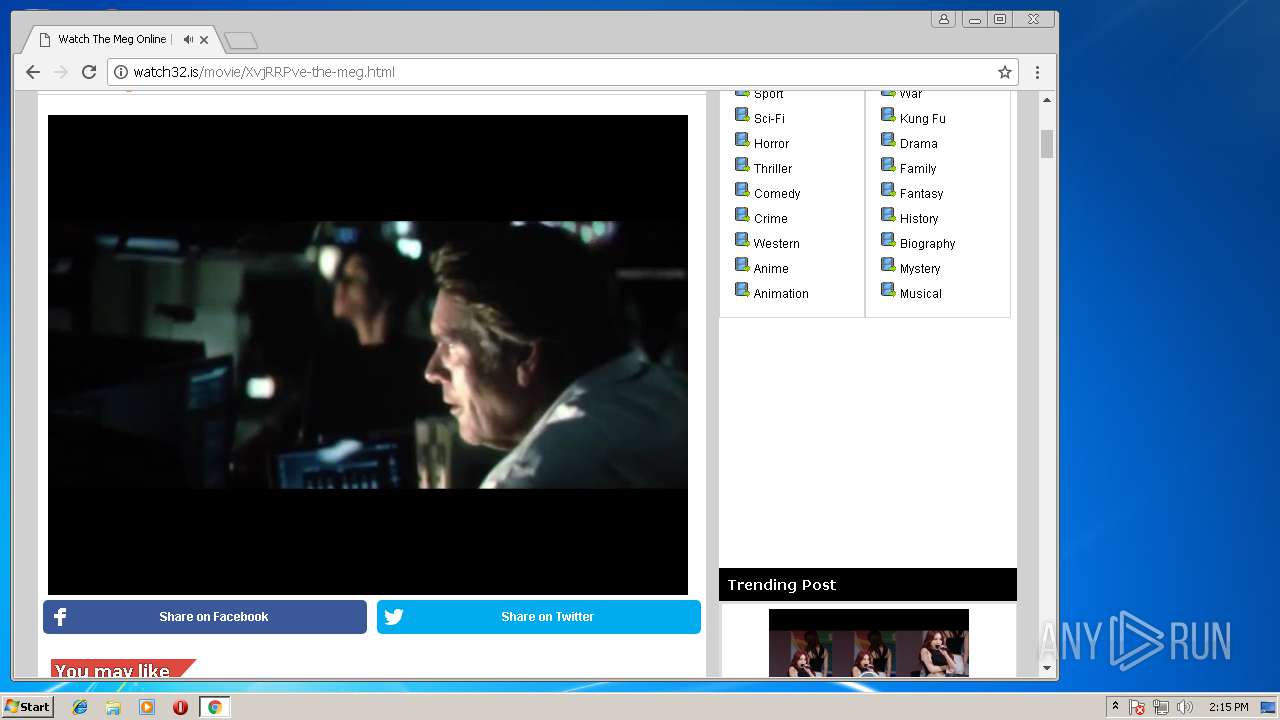Select Chrome in the taskbar
Image resolution: width=1280 pixels, height=720 pixels.
pyautogui.click(x=214, y=707)
